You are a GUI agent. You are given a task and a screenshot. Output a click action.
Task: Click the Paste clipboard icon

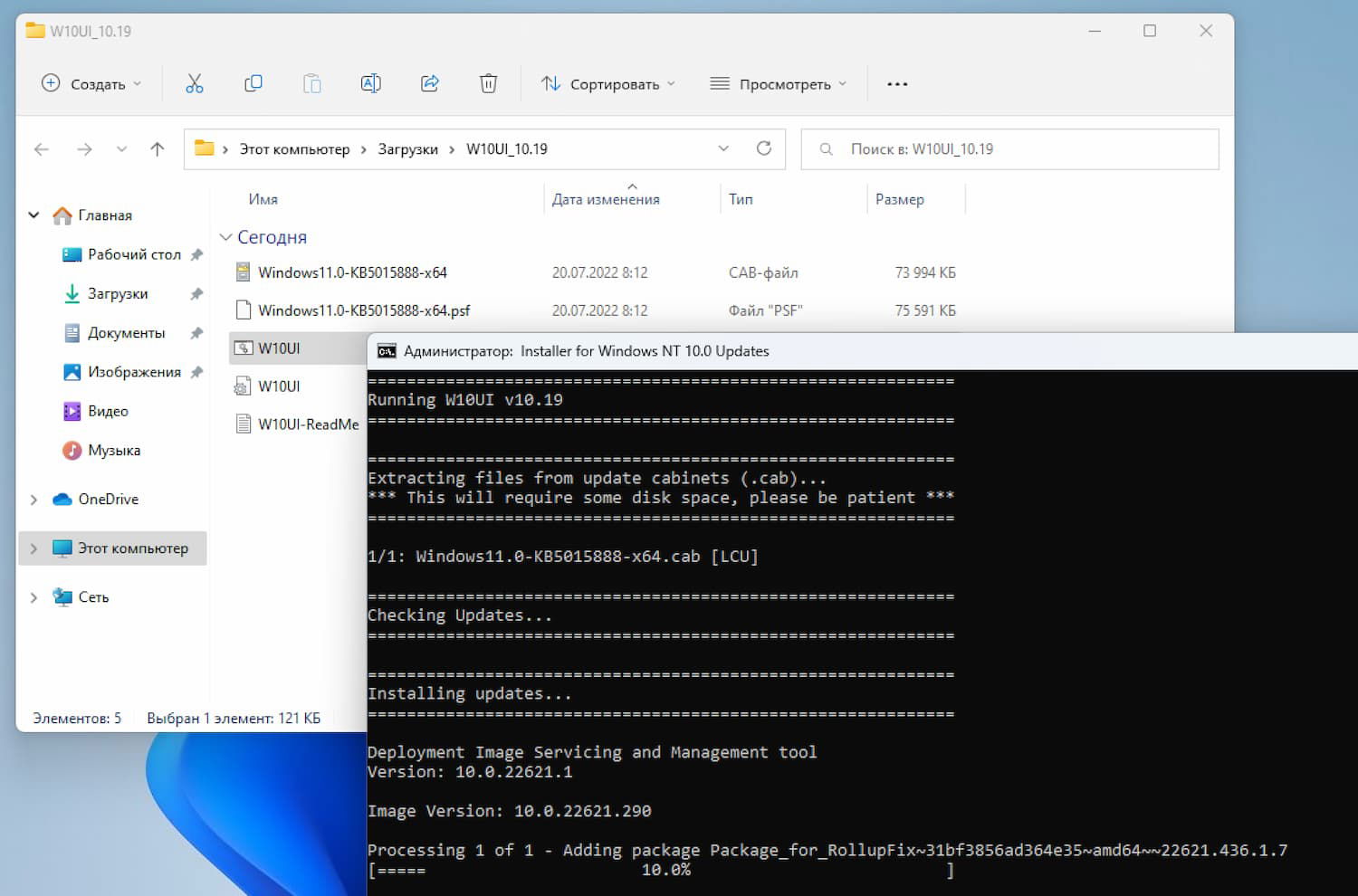(x=311, y=84)
